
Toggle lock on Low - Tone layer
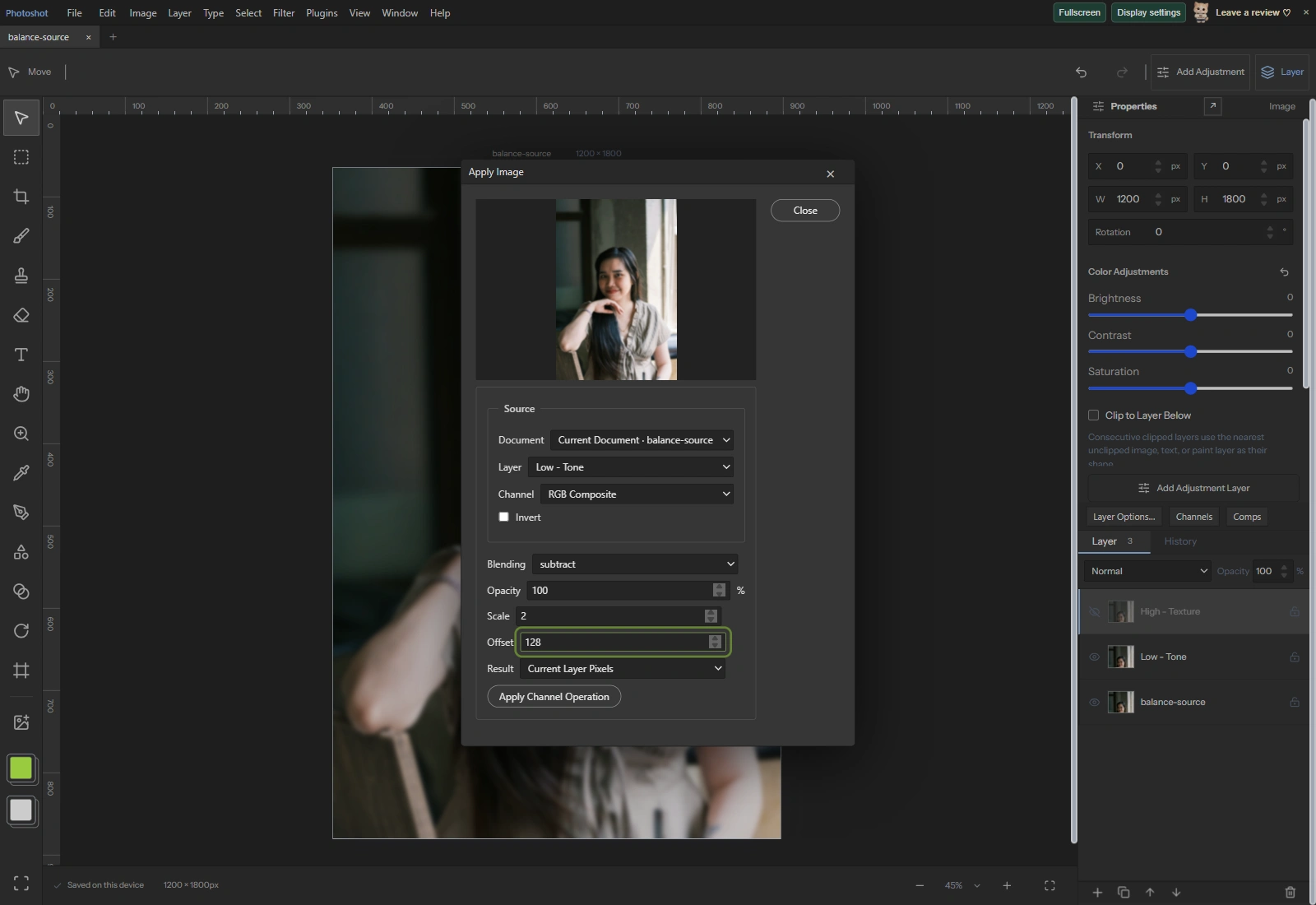(x=1295, y=657)
